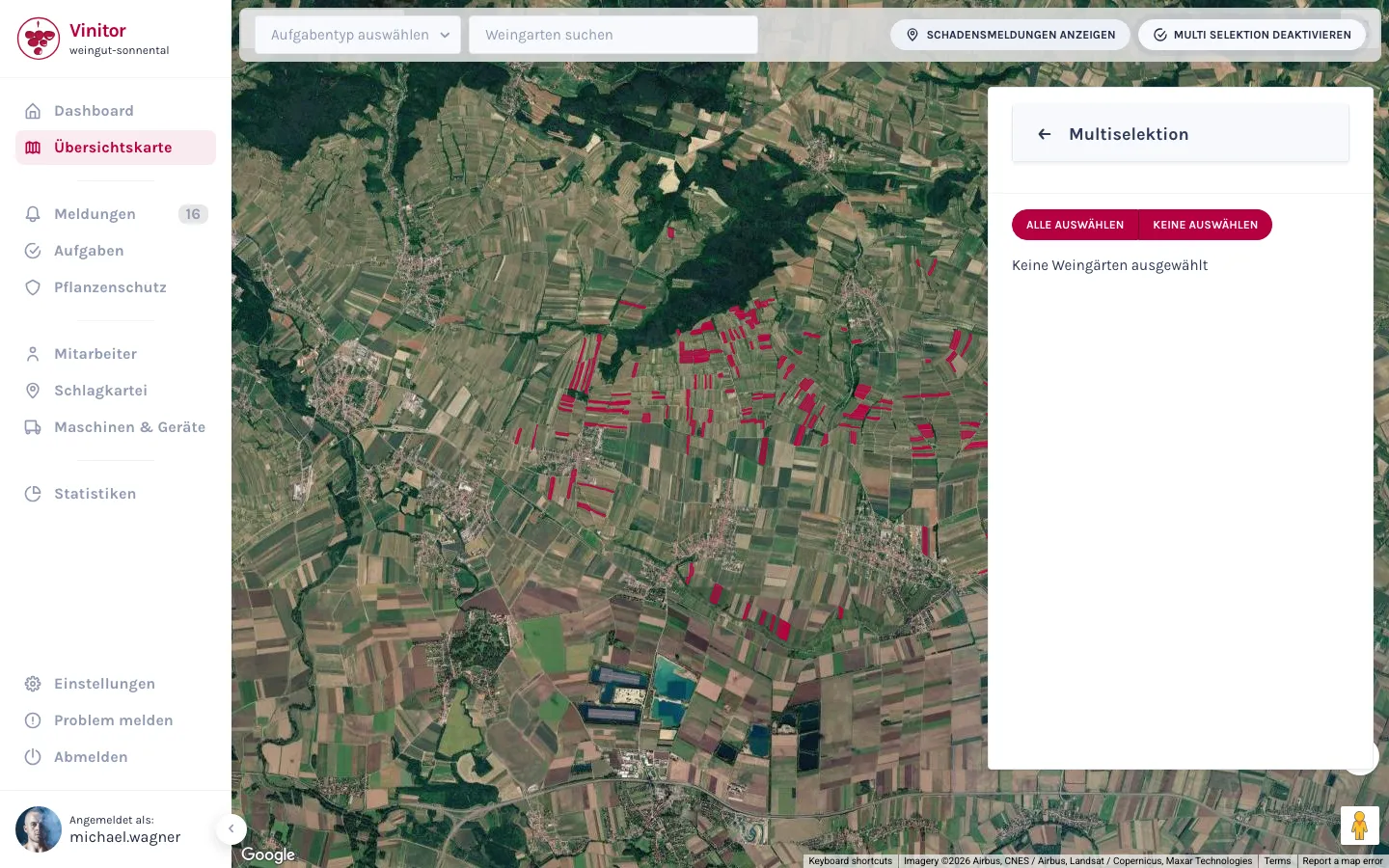Open Maschinen & Geräte truck icon
Viewport: 1389px width, 868px height.
33,427
